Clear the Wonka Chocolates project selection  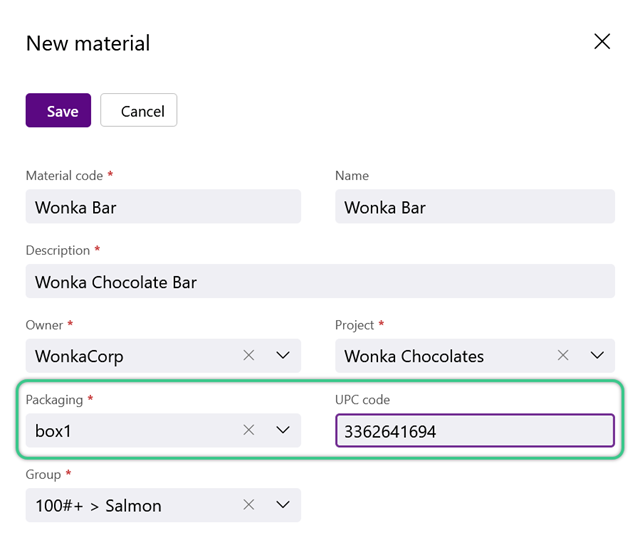click(x=563, y=355)
